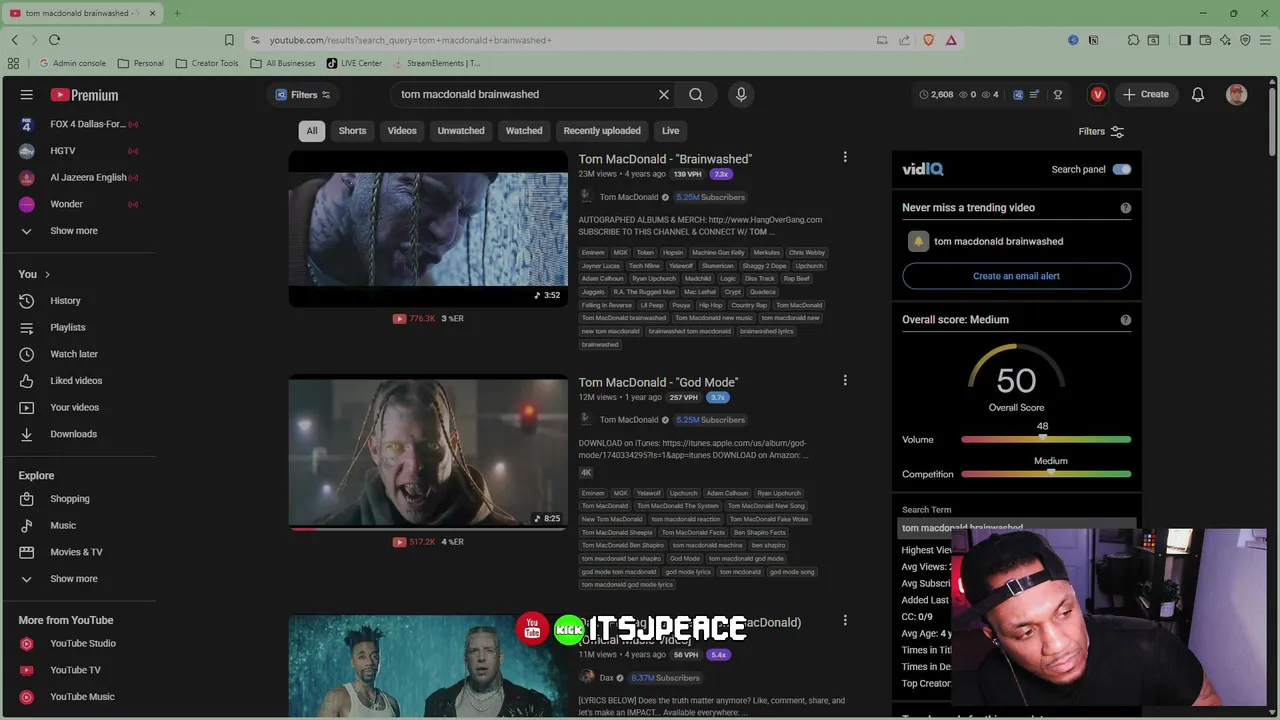
Task: Select the Shorts filter chip
Action: point(352,131)
